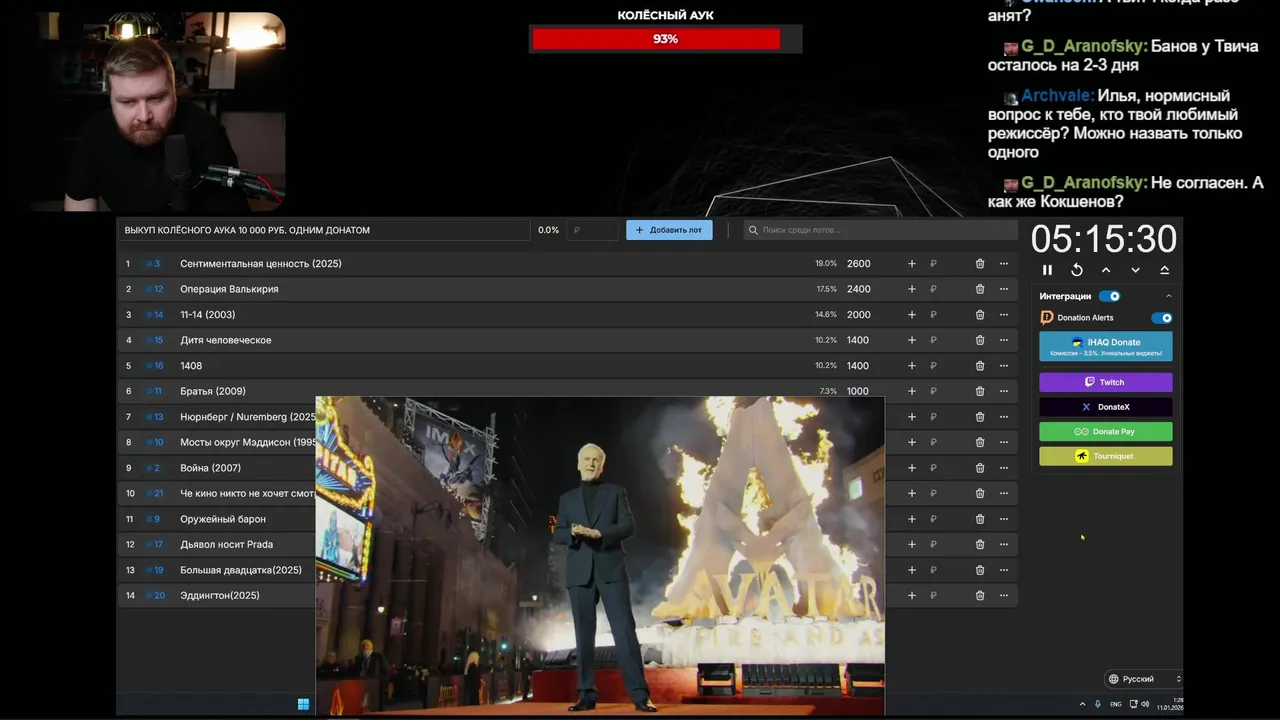The height and width of the screenshot is (720, 1280).
Task: Connect the DonateX integration
Action: [x=1106, y=407]
